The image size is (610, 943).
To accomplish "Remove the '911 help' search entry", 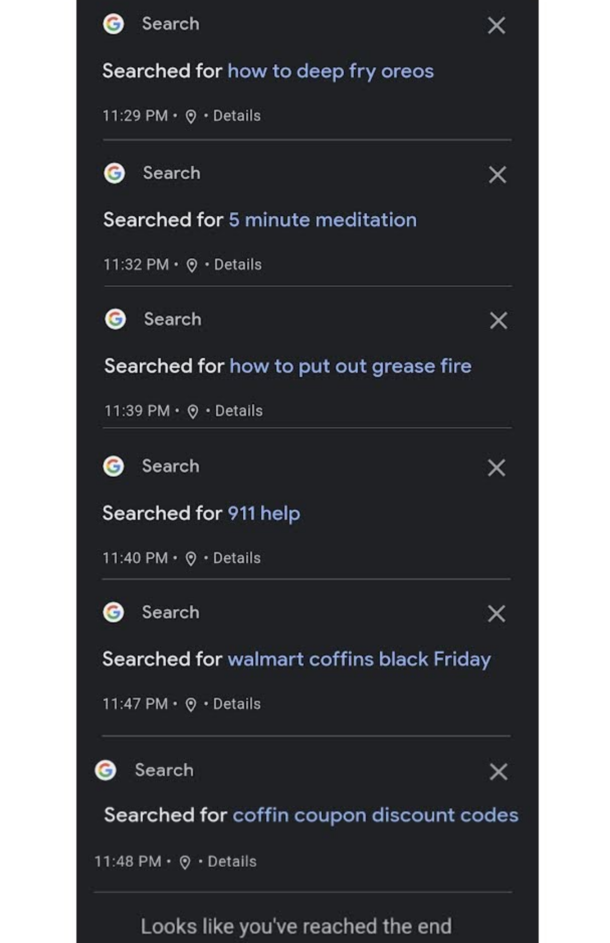I will coord(496,467).
